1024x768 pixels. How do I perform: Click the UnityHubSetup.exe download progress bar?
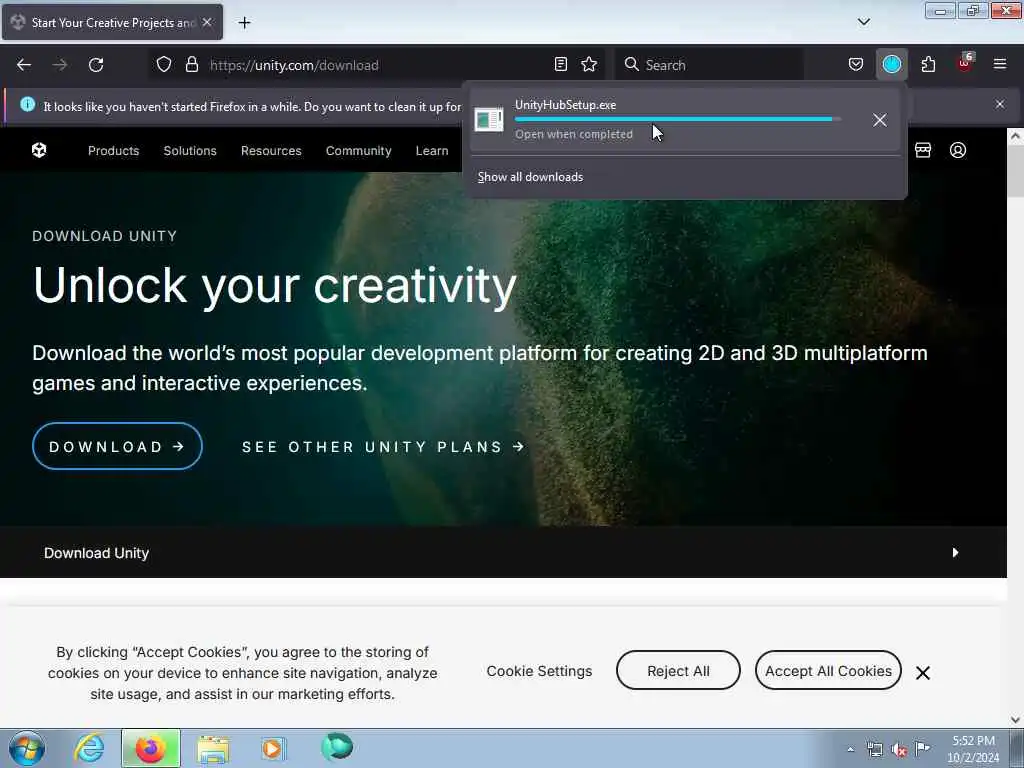[678, 120]
